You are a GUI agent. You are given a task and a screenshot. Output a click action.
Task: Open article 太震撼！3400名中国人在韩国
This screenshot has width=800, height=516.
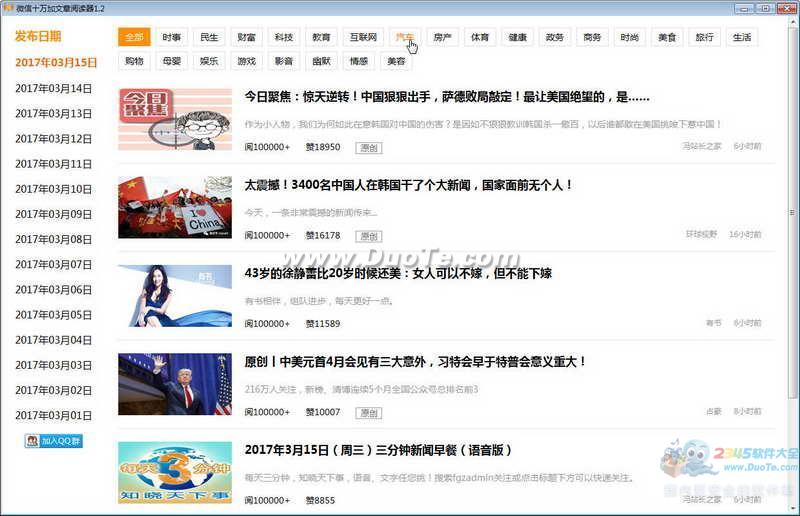(x=408, y=185)
